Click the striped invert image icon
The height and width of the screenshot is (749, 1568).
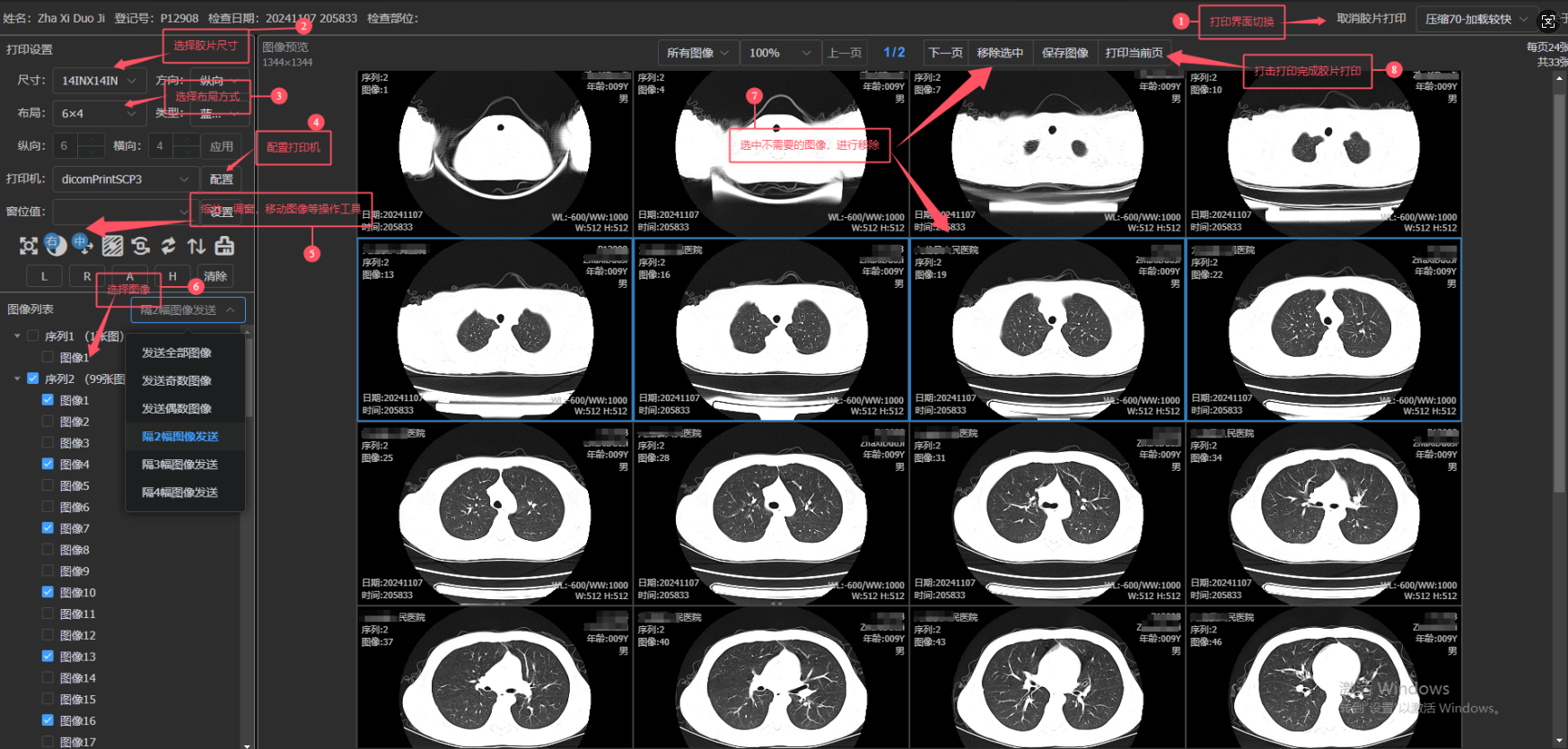112,246
